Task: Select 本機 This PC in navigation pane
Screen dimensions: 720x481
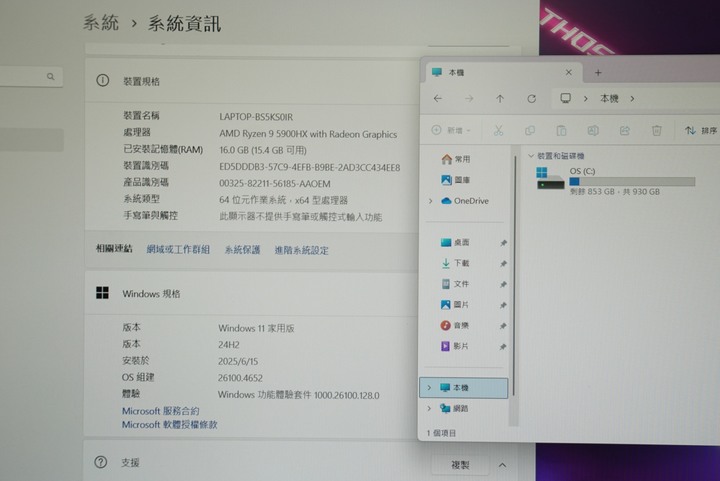Action: [x=464, y=388]
